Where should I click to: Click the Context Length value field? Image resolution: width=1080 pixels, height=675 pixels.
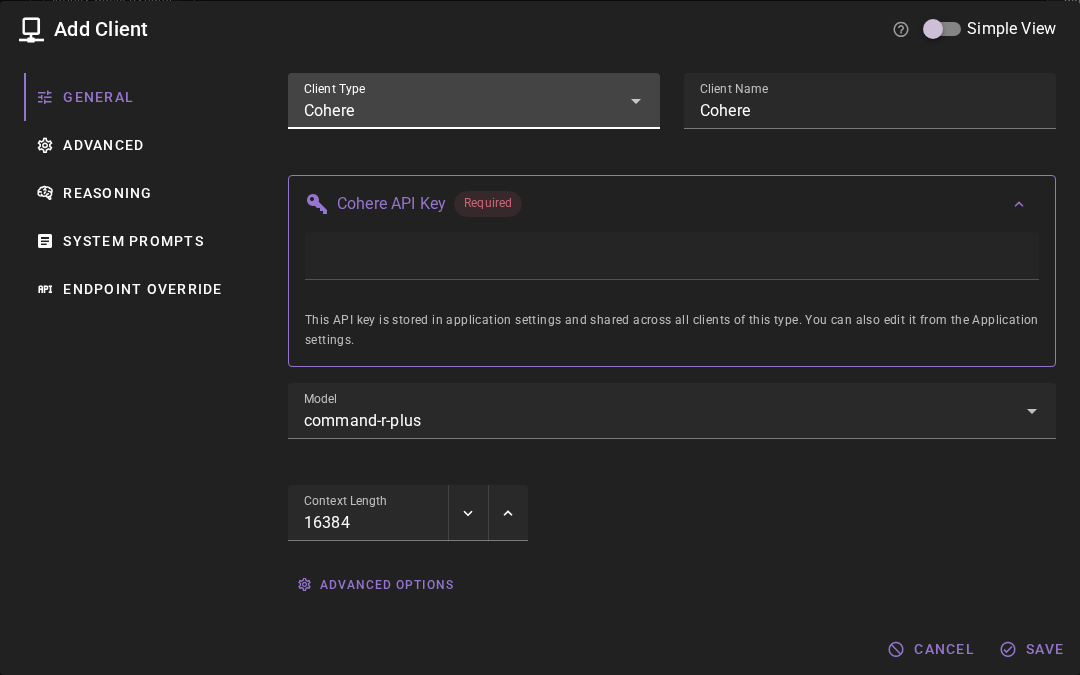pyautogui.click(x=368, y=512)
